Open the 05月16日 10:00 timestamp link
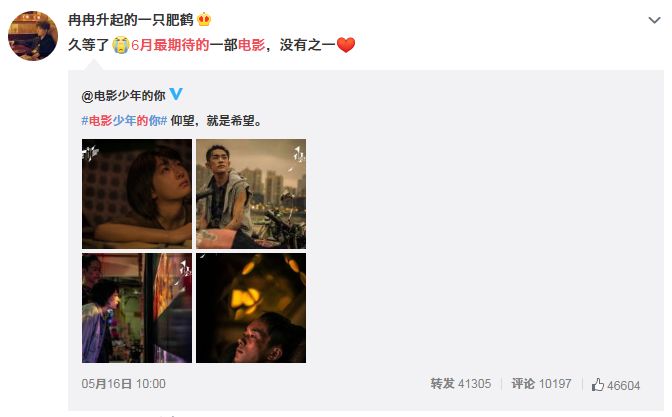The image size is (672, 417). (123, 384)
